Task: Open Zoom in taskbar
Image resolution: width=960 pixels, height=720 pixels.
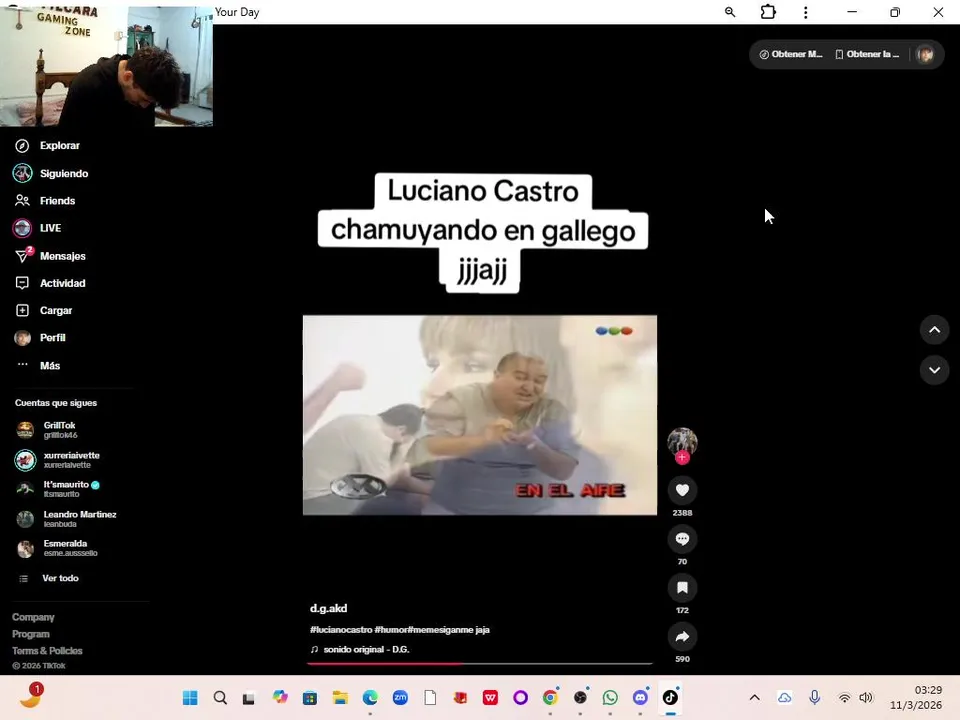Action: (x=400, y=697)
